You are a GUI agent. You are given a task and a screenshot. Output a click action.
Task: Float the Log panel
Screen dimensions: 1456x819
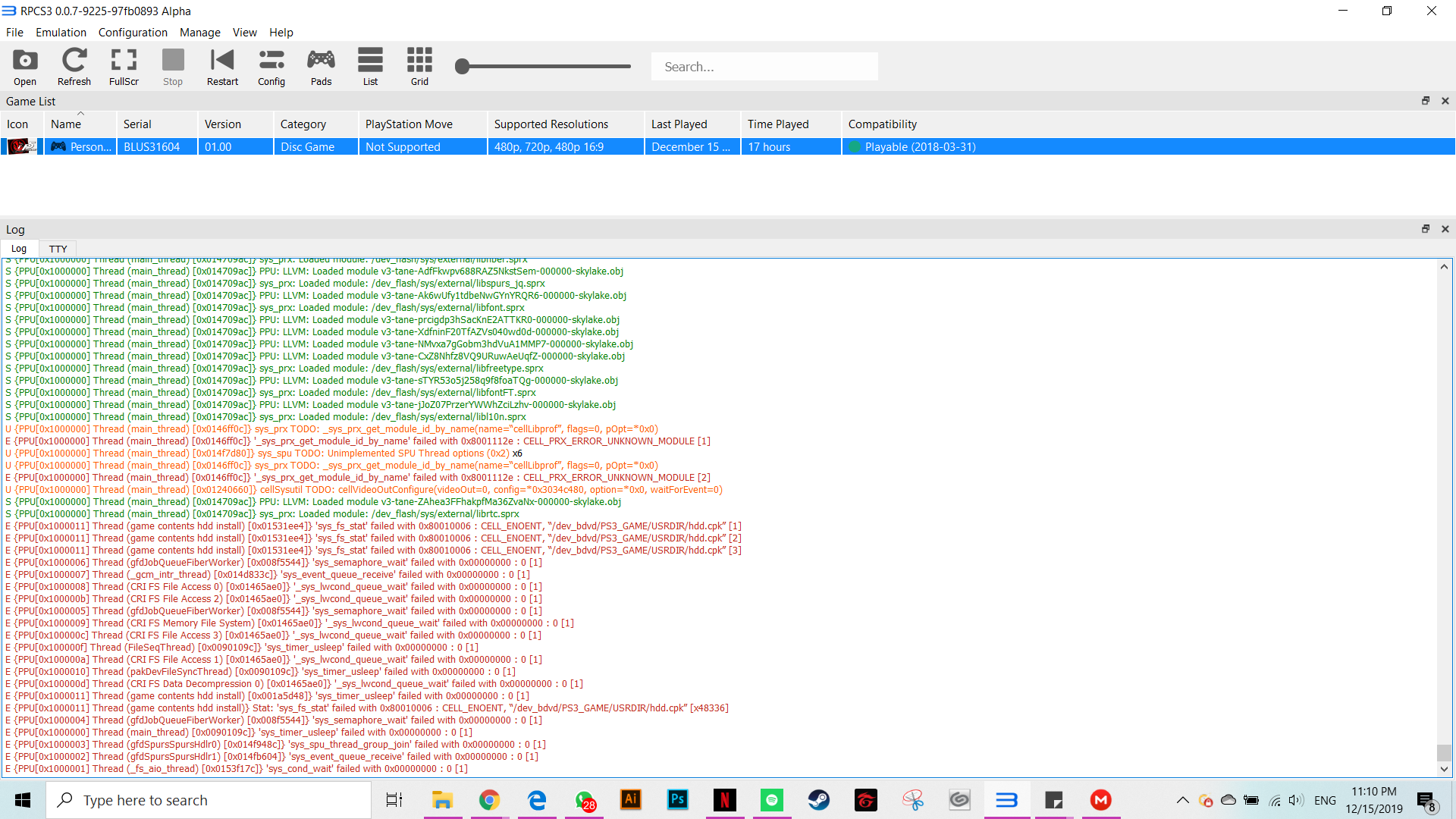(x=1425, y=229)
